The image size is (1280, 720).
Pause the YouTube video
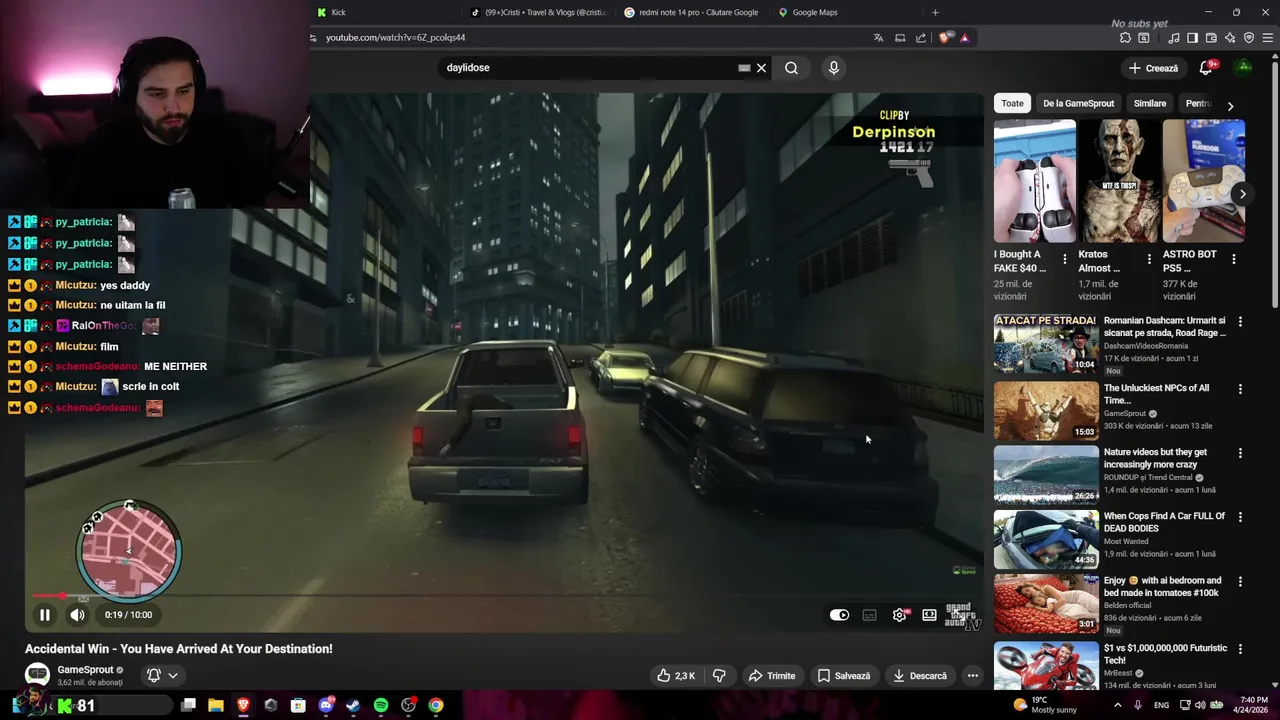pyautogui.click(x=45, y=615)
